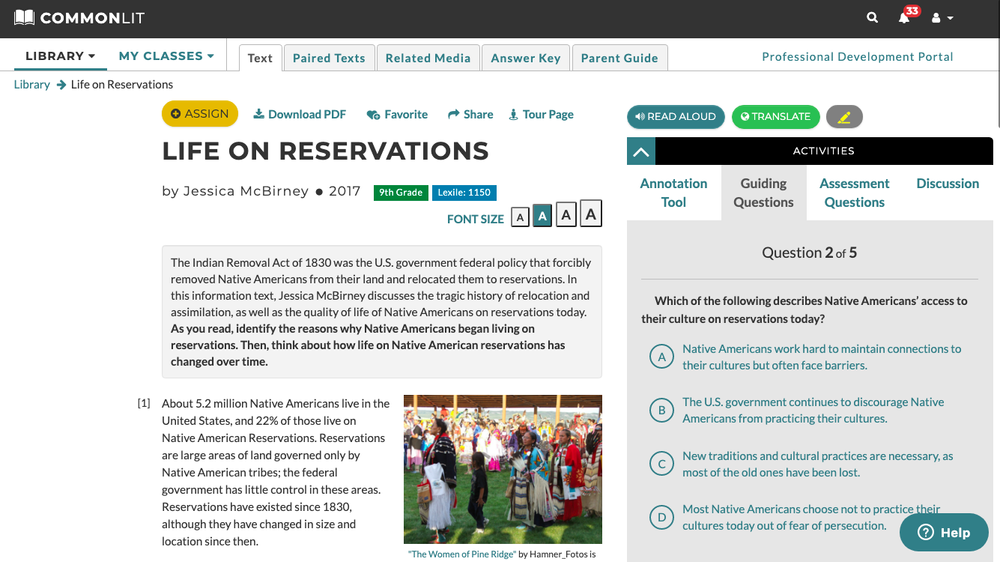Switch to the Text tab
The image size is (1000, 562).
coord(260,58)
